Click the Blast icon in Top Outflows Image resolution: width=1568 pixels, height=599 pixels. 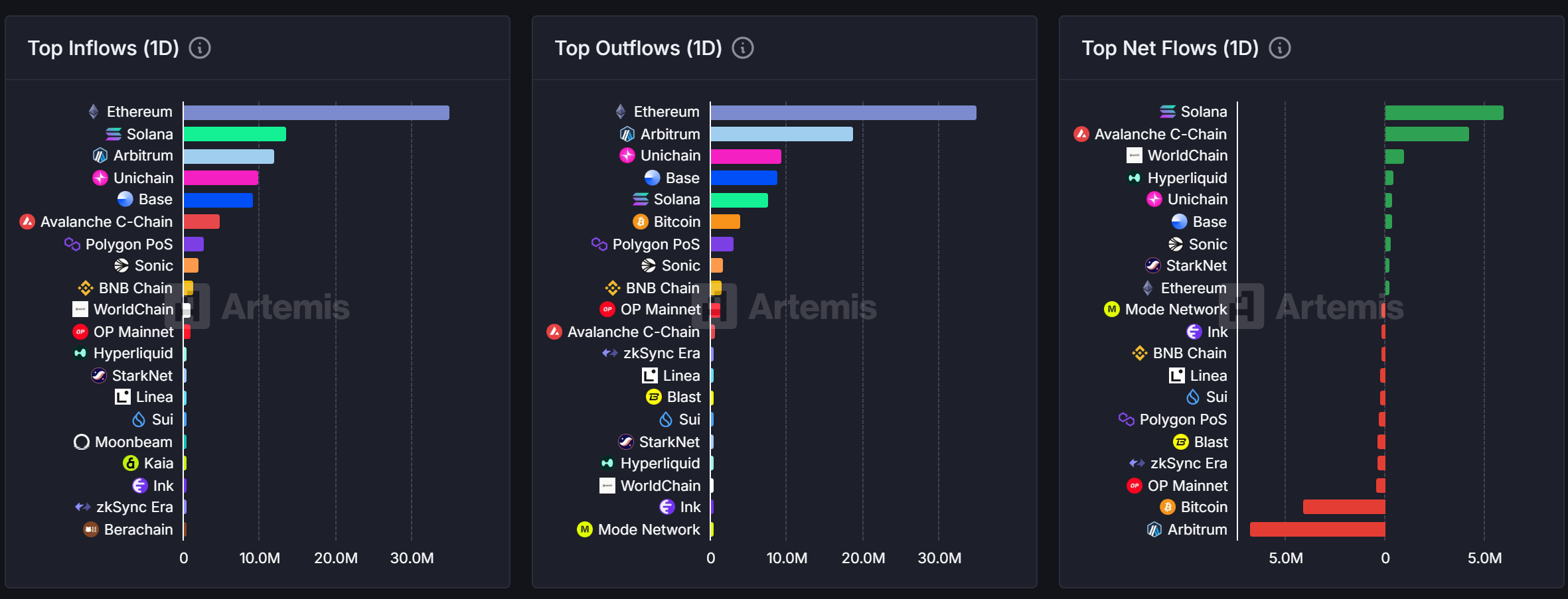pyautogui.click(x=654, y=397)
